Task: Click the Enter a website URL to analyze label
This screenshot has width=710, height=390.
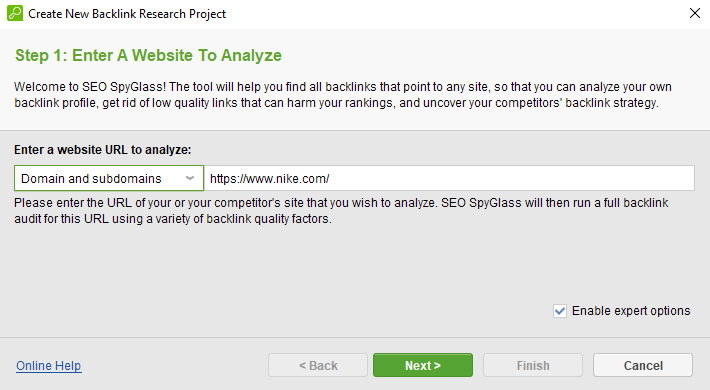Action: pos(103,149)
